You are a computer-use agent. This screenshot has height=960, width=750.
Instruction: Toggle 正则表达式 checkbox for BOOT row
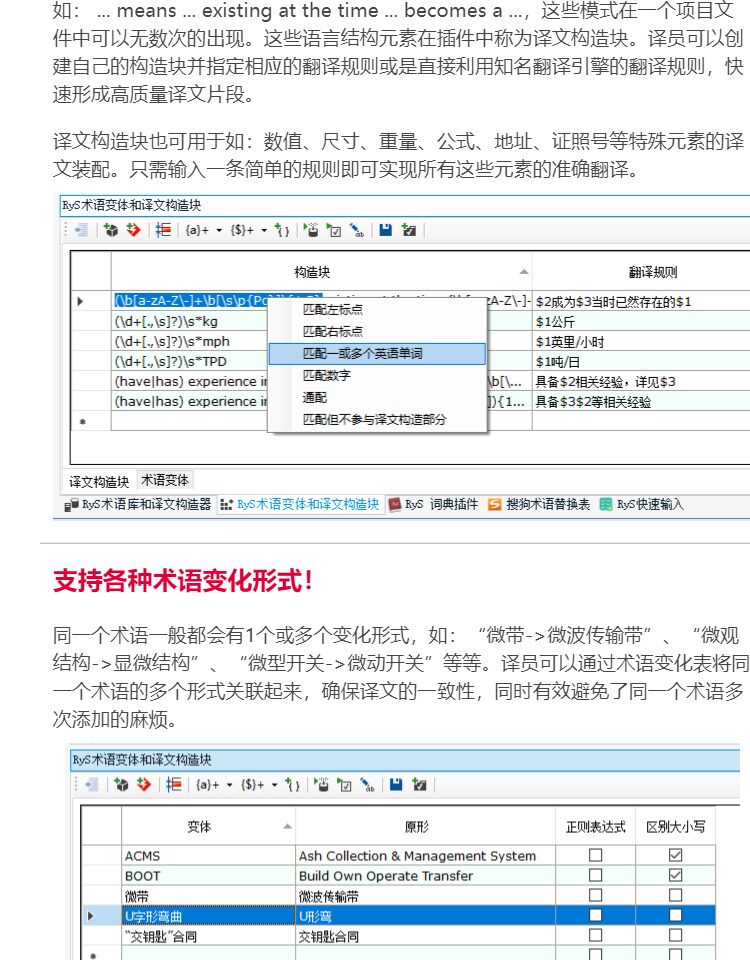595,875
